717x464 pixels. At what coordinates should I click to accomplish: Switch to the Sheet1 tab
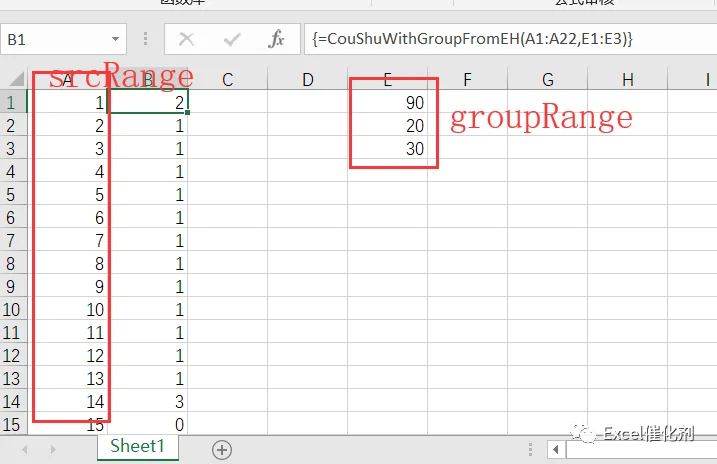coord(138,446)
